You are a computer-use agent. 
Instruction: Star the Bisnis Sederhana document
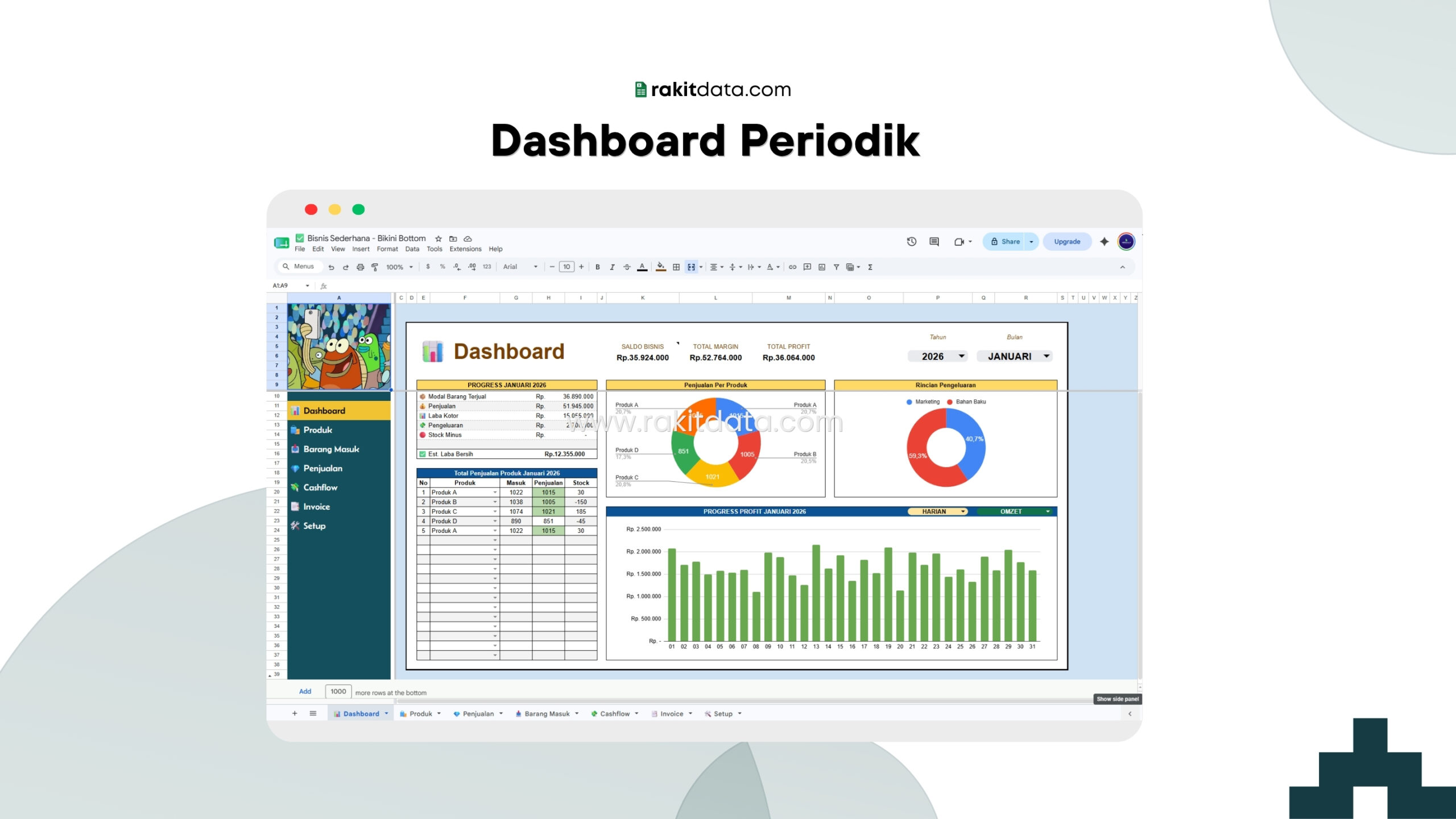pyautogui.click(x=439, y=239)
